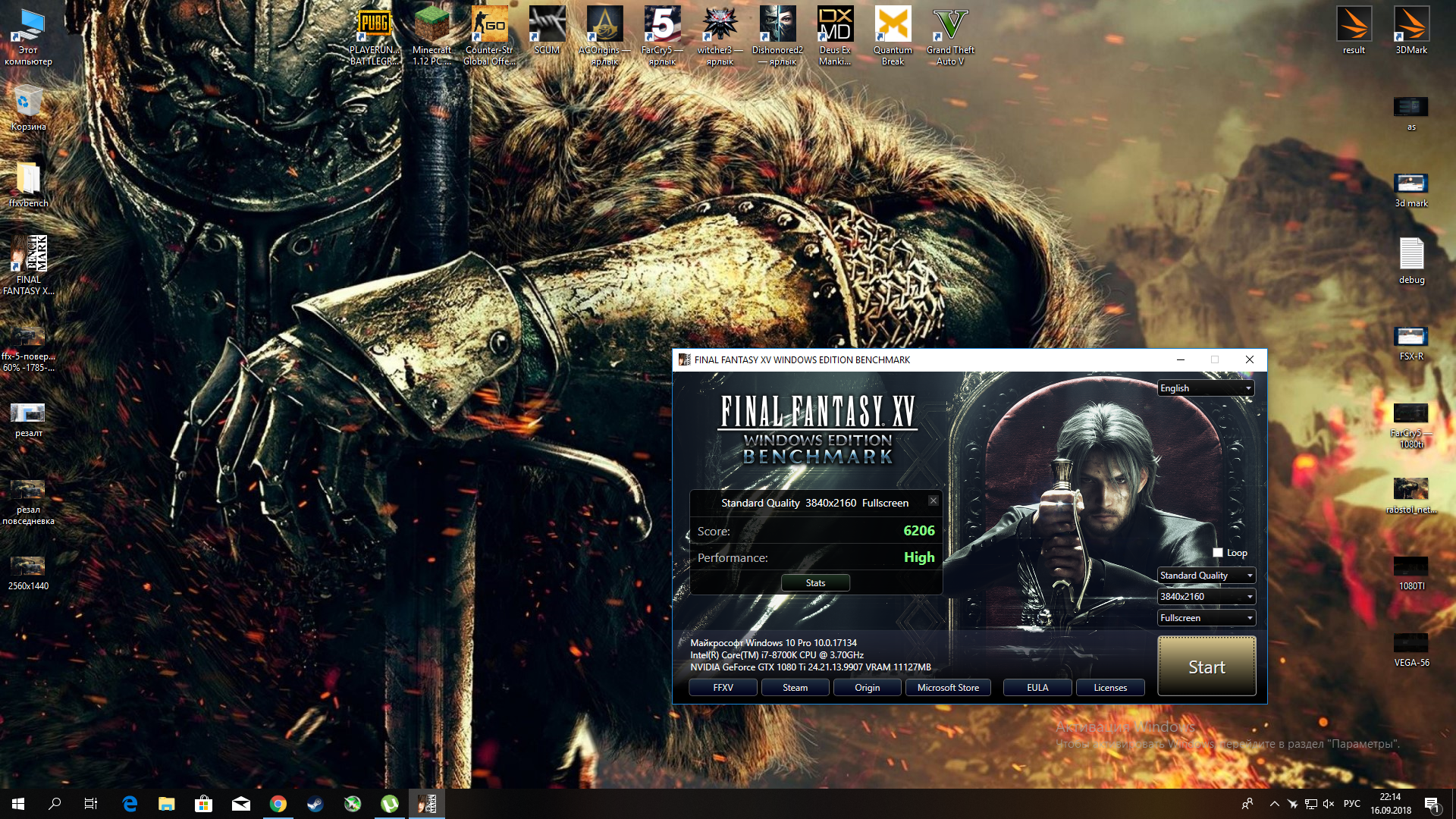This screenshot has width=1456, height=819.
Task: Open the Standard Quality preset dropdown
Action: [x=1206, y=576]
